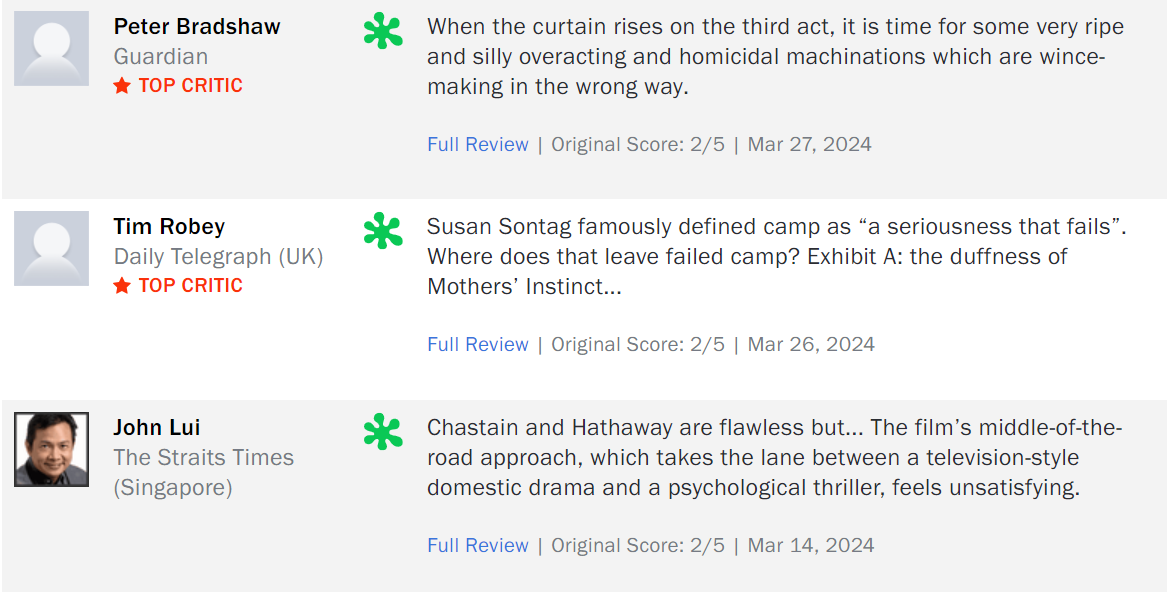Click the green splat icon for Tim Robey's review
Viewport: 1167px width, 592px height.
[x=383, y=231]
